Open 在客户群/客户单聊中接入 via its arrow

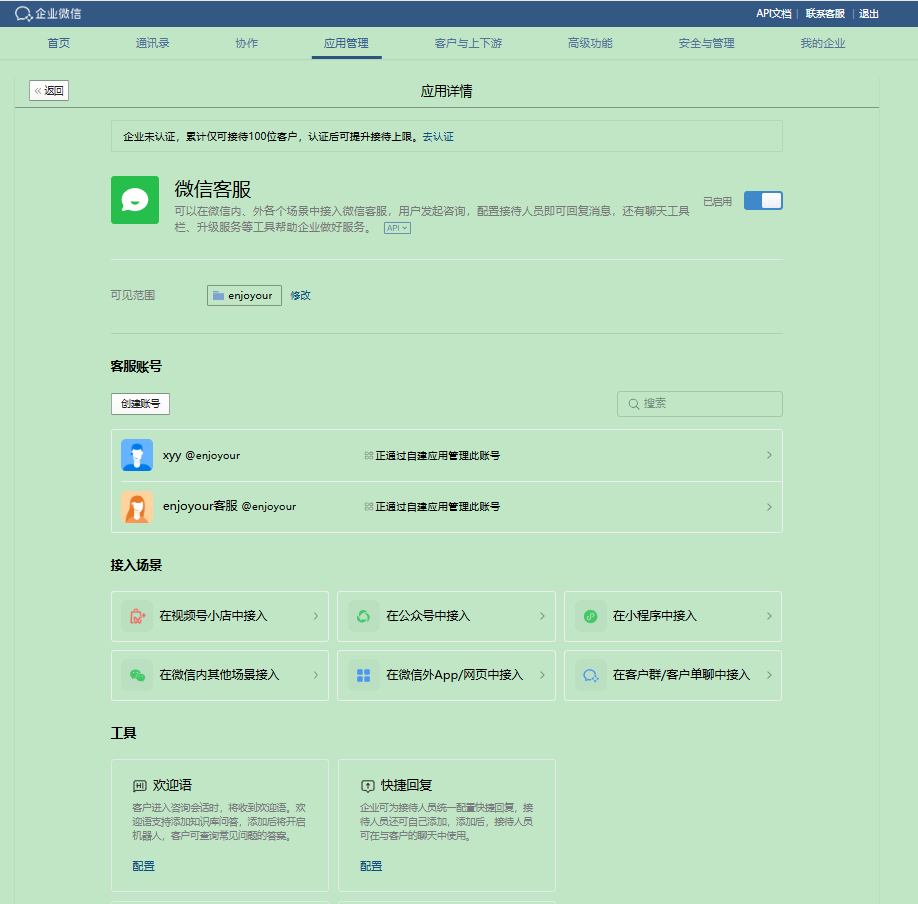tap(769, 675)
